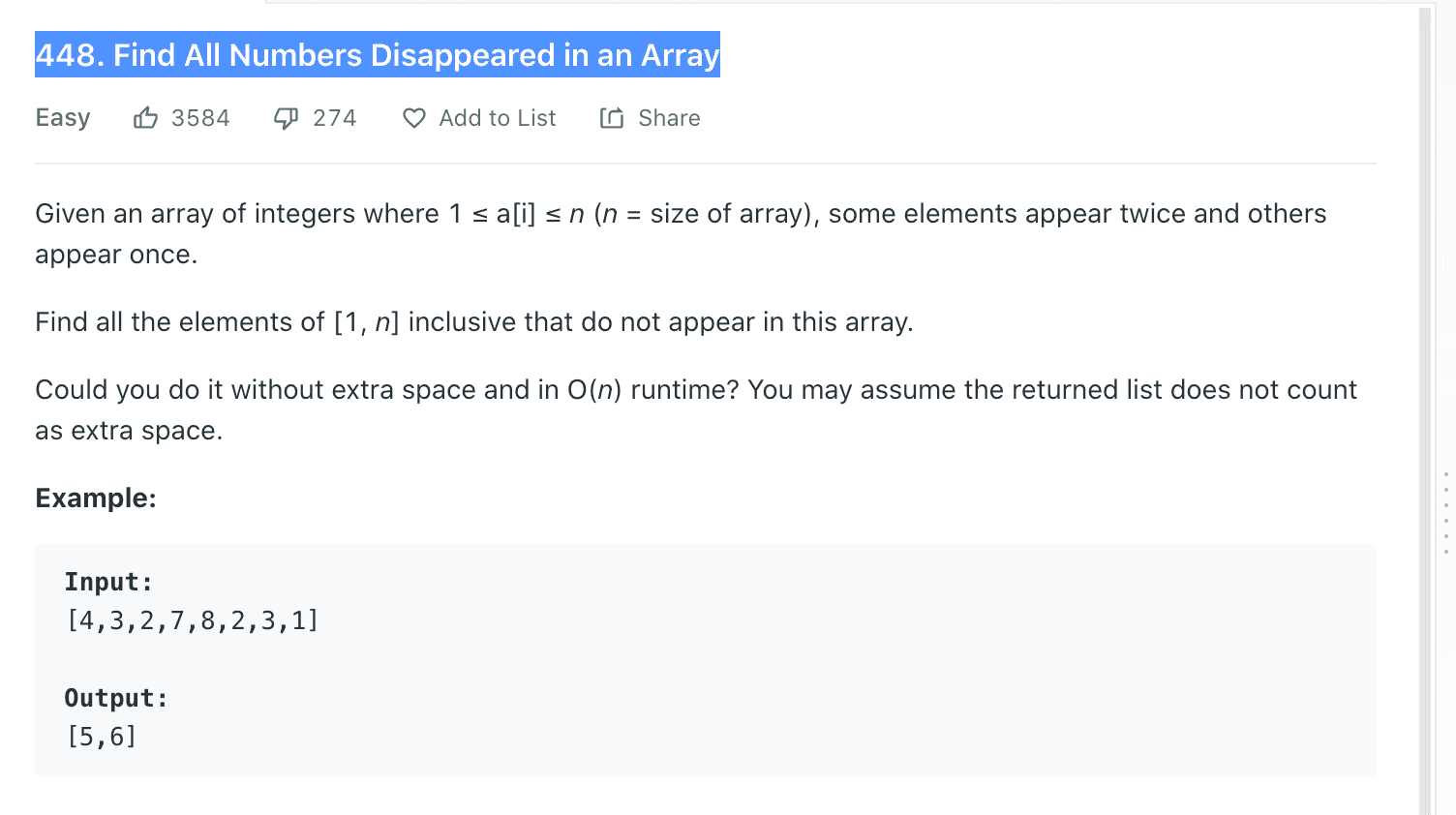Click the 3584 likes count

point(199,117)
